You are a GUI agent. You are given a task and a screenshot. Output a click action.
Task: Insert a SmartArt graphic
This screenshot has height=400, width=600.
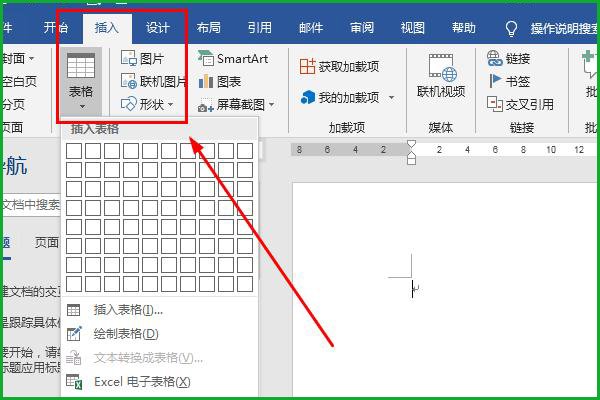pyautogui.click(x=233, y=59)
